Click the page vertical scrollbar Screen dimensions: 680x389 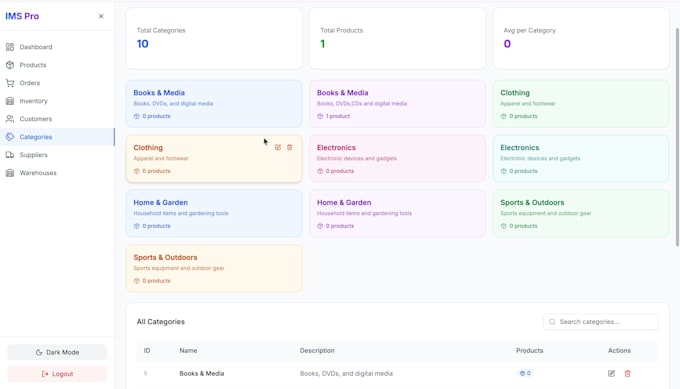coord(677,137)
